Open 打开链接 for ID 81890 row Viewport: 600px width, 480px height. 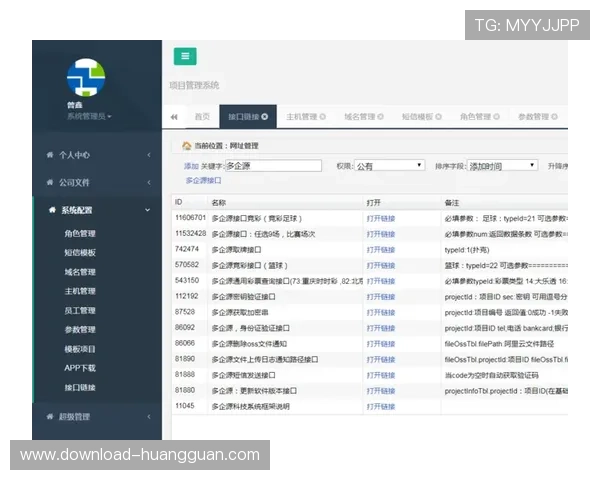[381, 360]
